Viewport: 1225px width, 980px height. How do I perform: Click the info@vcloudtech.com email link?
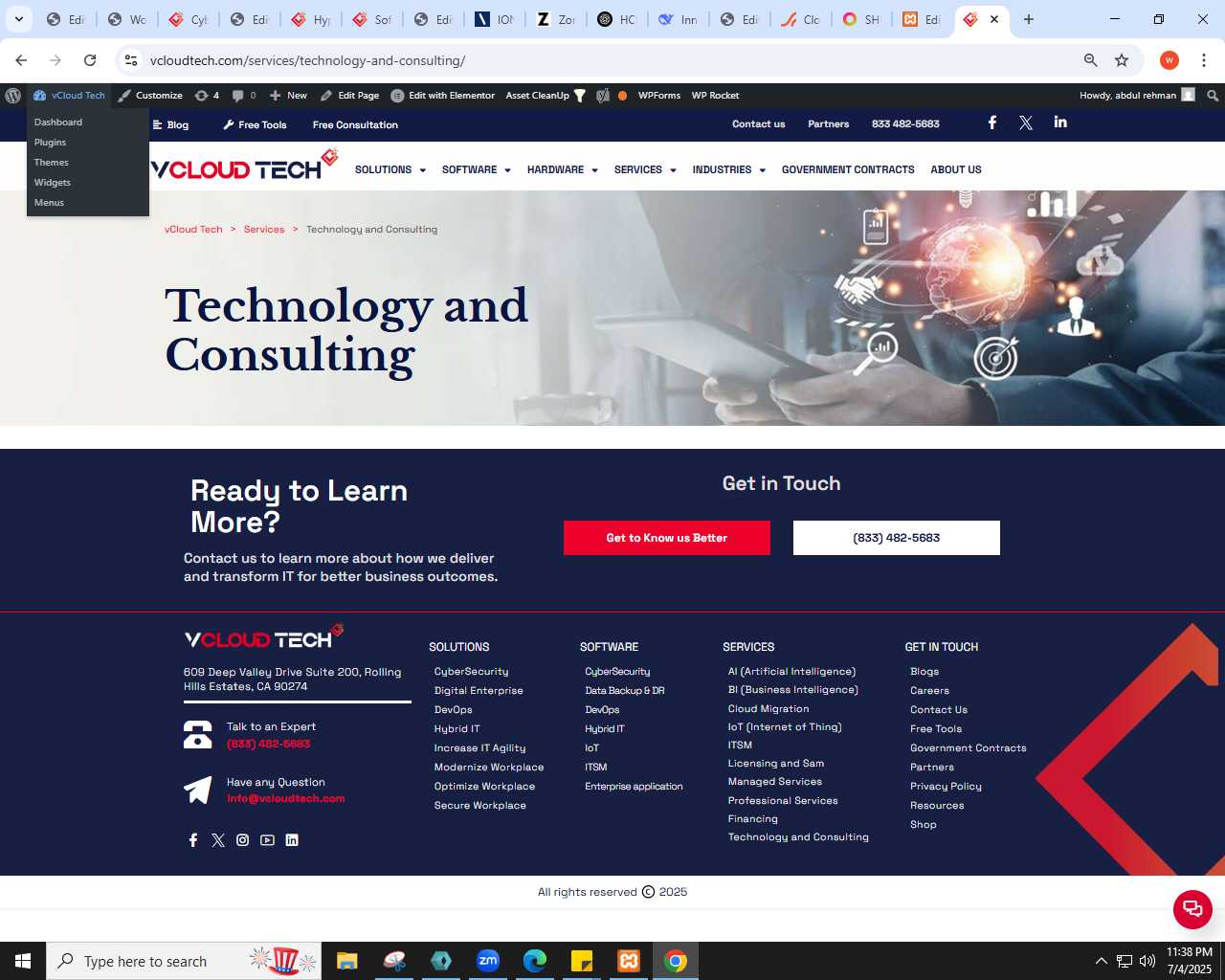285,798
